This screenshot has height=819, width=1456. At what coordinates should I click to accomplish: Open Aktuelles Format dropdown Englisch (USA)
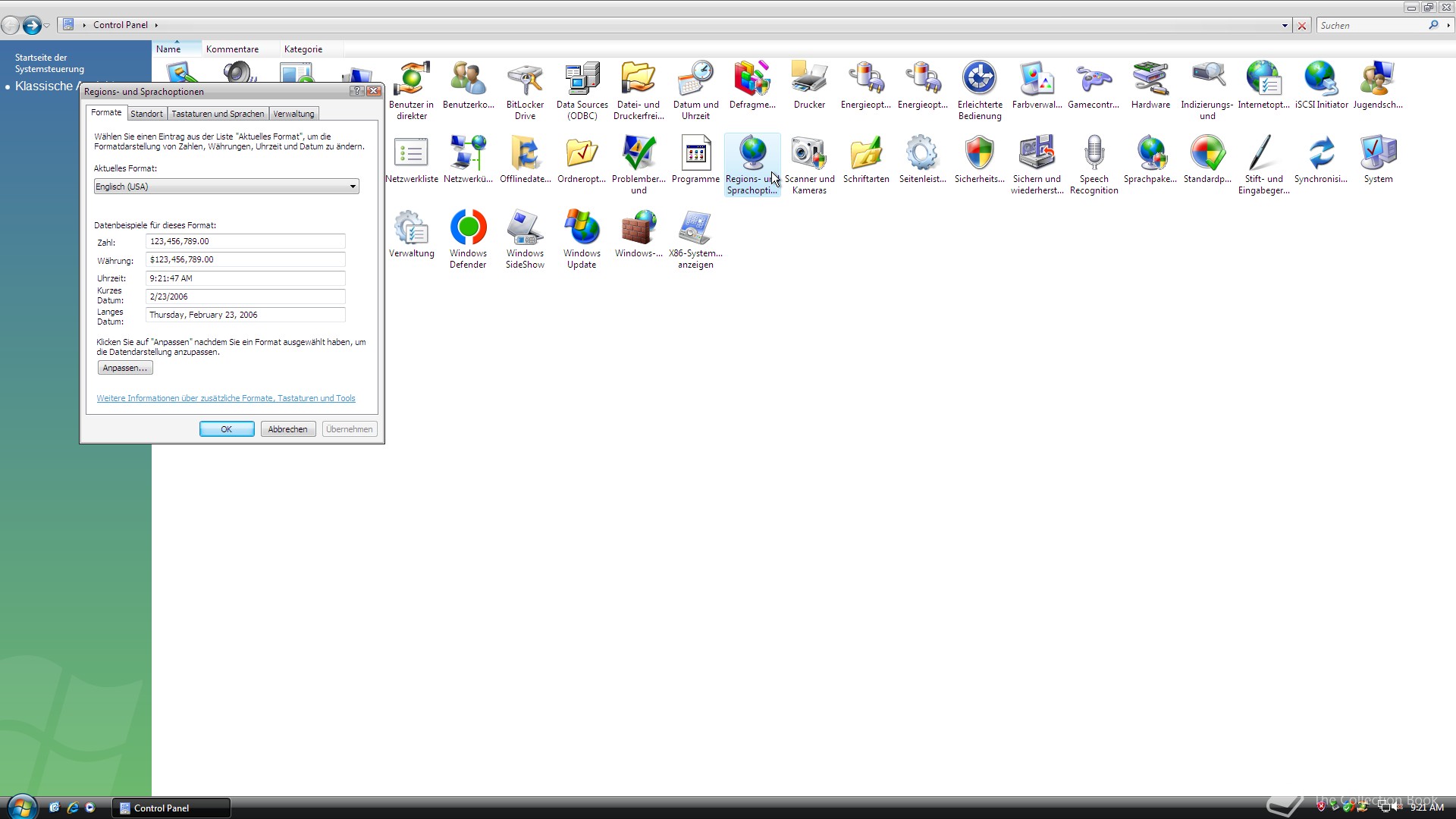(226, 187)
